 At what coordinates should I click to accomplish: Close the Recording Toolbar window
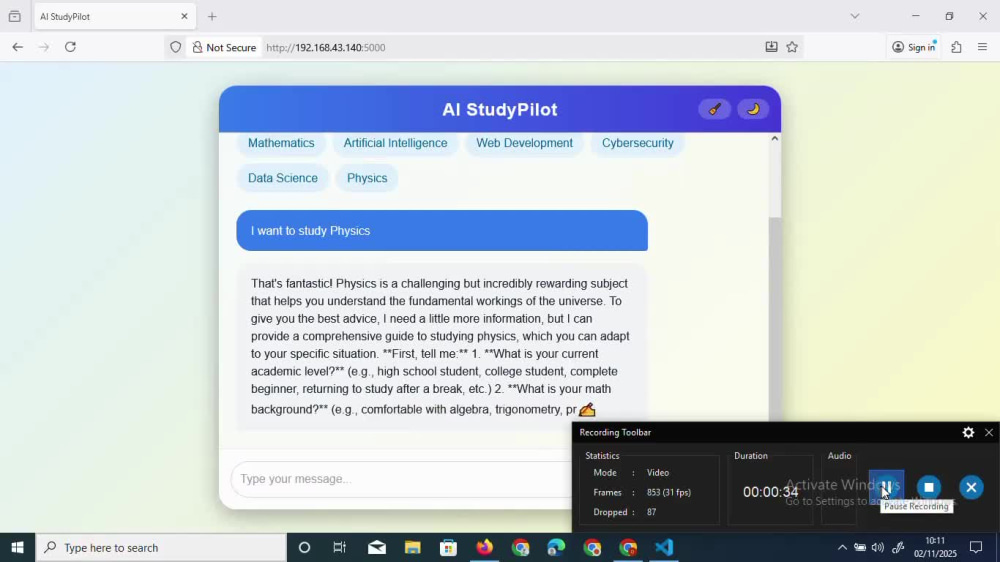[x=989, y=433]
